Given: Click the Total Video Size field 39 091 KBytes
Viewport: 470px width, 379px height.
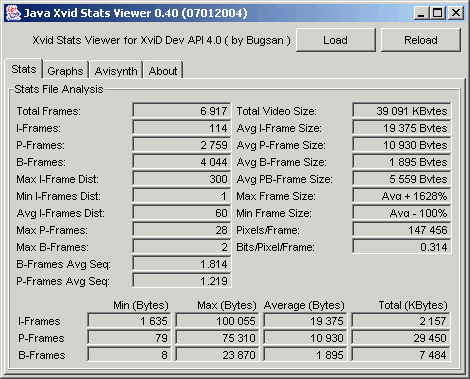Looking at the screenshot, I should (x=402, y=111).
